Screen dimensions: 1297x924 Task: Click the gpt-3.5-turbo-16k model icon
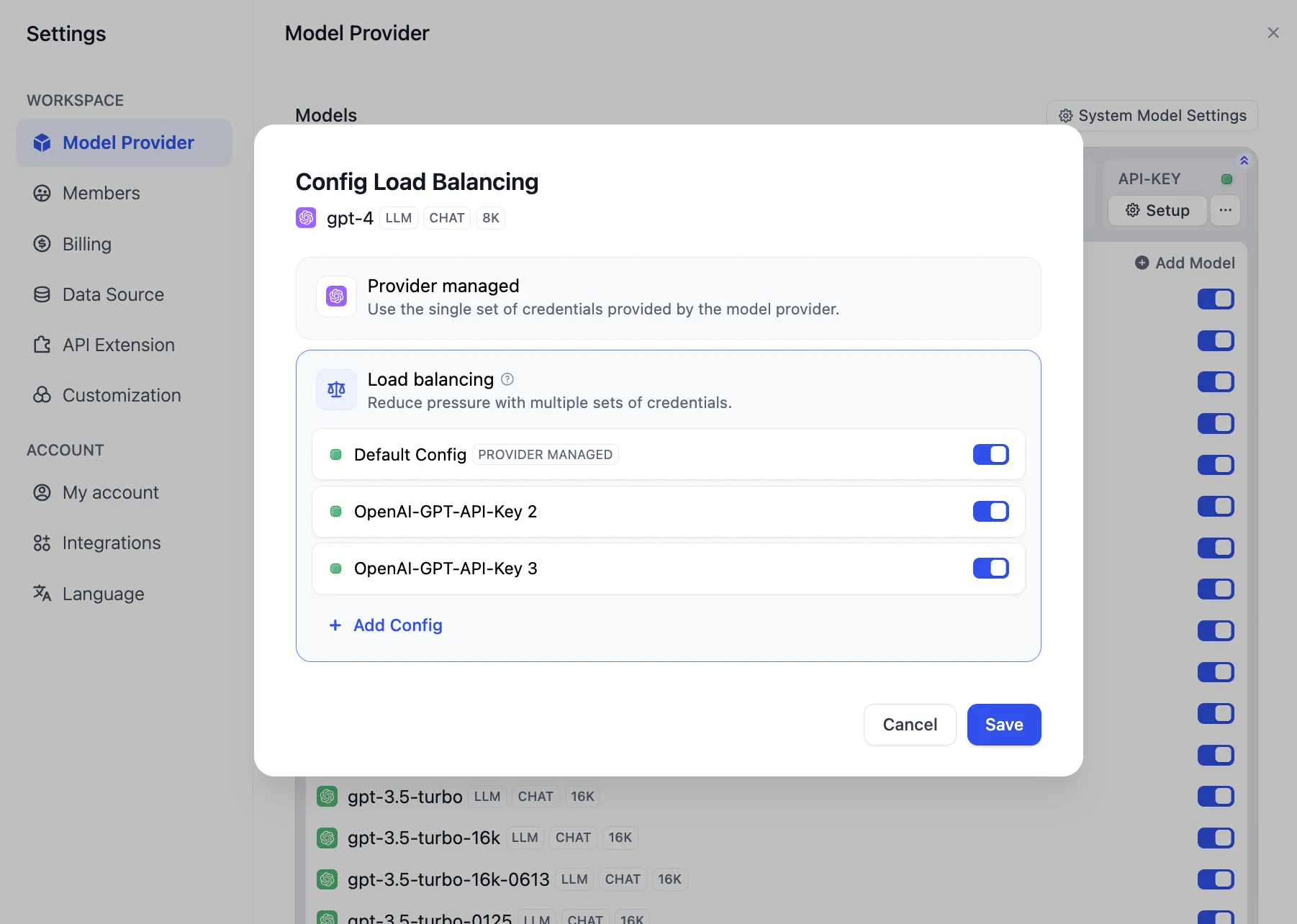coord(327,838)
